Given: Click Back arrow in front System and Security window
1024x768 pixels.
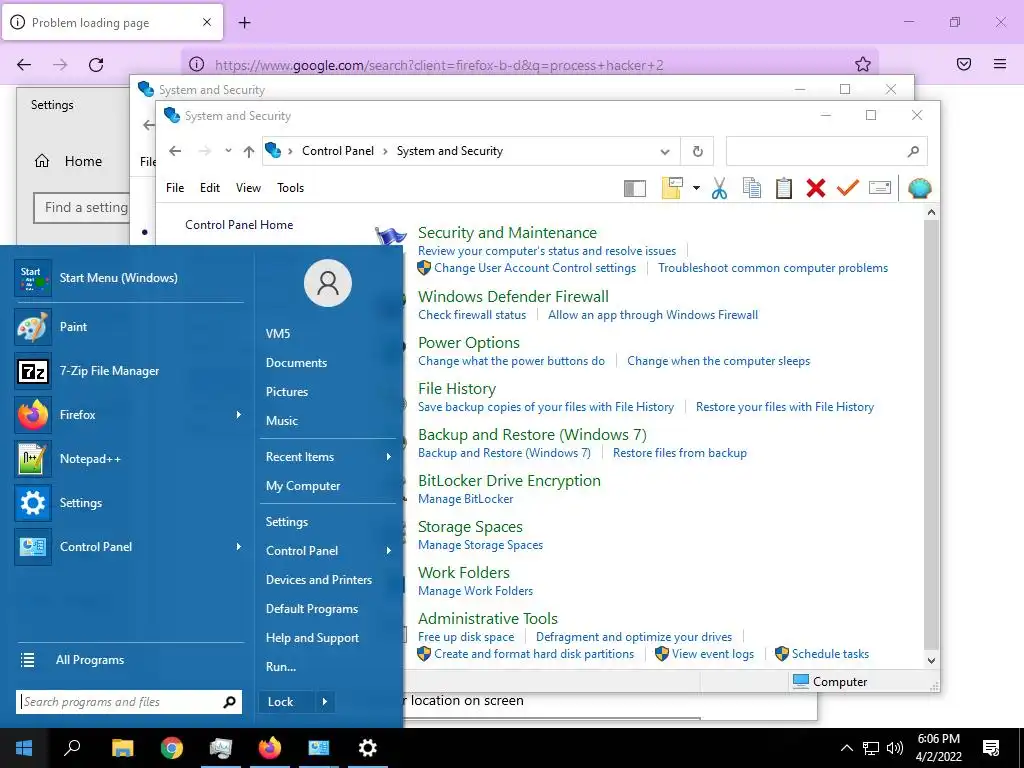Looking at the screenshot, I should [175, 152].
